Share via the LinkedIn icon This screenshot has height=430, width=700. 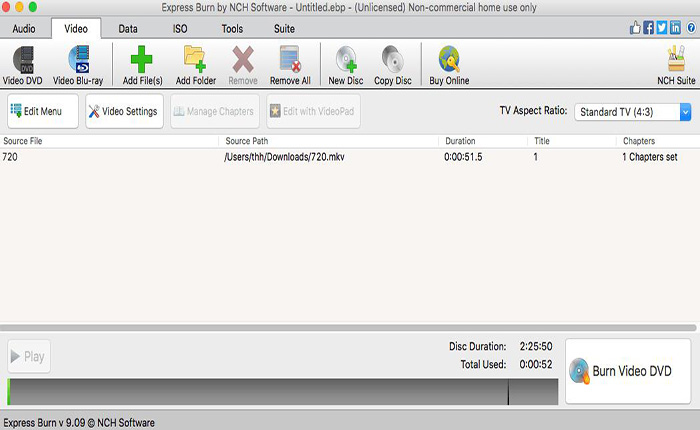tap(675, 28)
